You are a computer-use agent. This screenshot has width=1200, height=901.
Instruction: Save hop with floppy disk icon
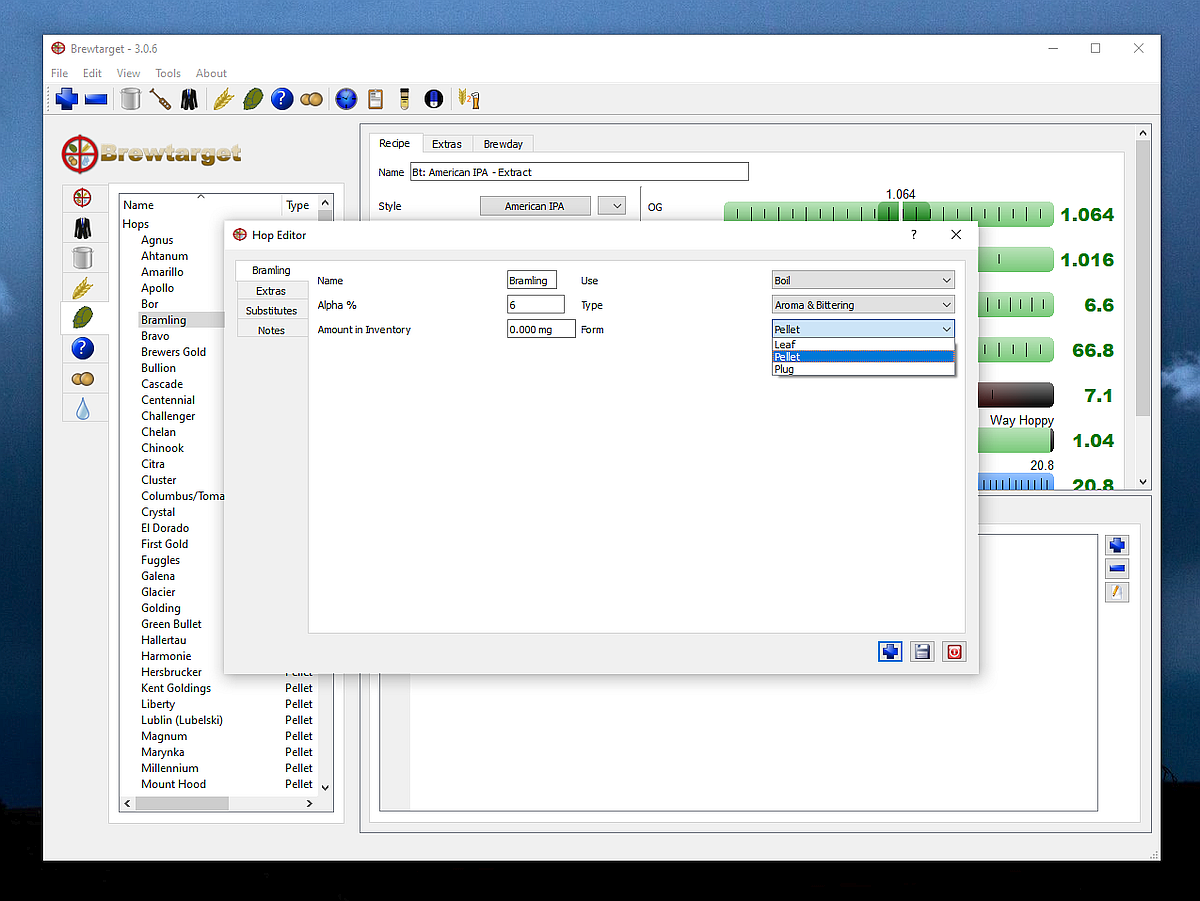922,651
